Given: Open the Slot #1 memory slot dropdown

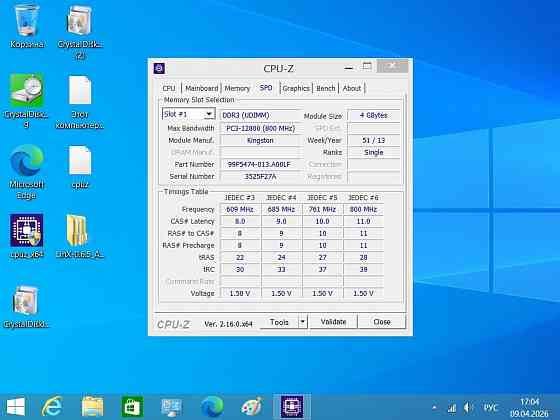Looking at the screenshot, I should (x=189, y=114).
